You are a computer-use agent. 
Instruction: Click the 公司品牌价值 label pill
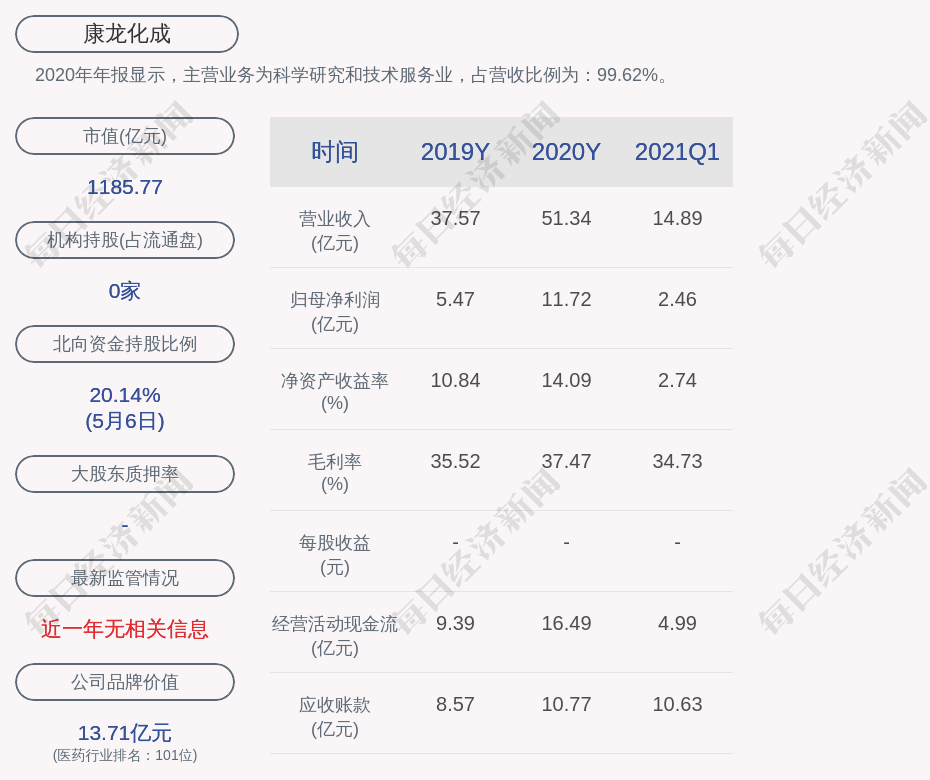125,682
